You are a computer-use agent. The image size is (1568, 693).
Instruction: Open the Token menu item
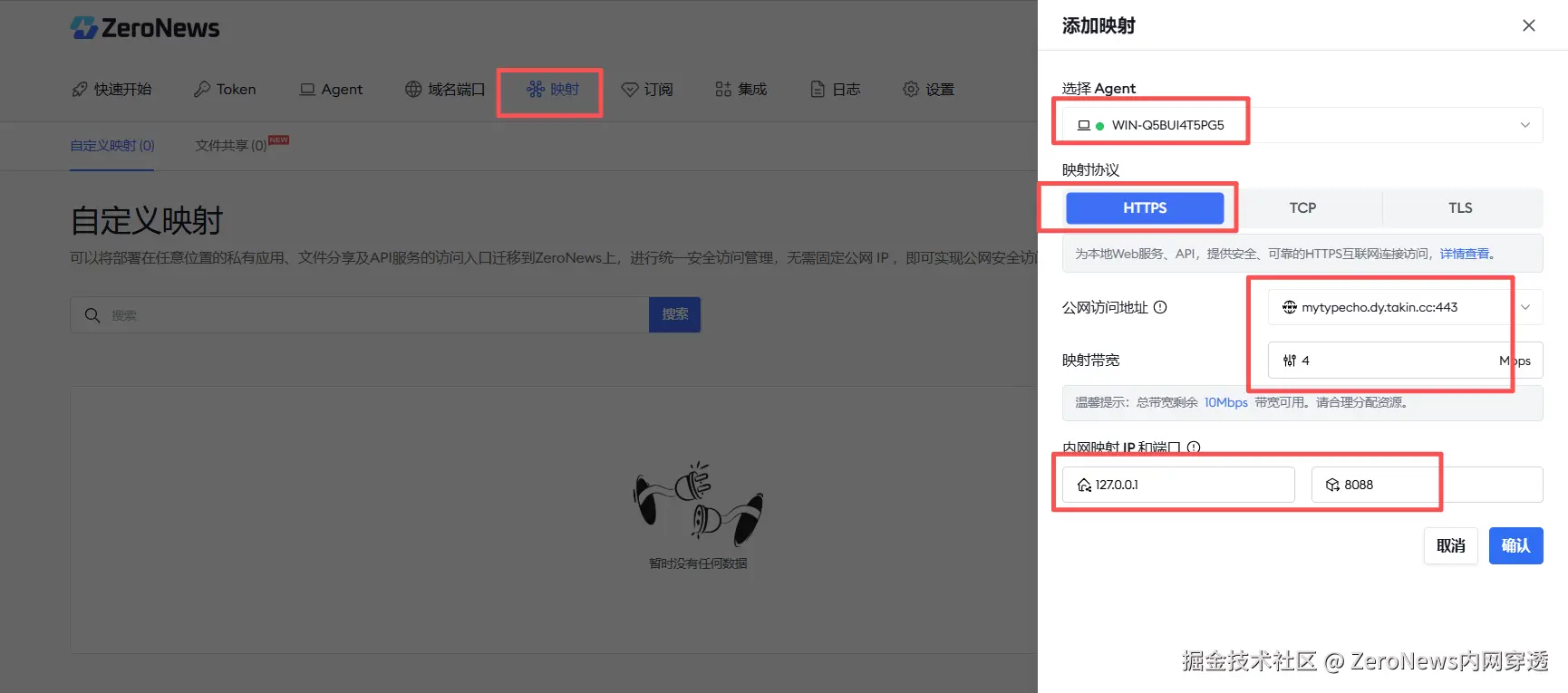[225, 89]
